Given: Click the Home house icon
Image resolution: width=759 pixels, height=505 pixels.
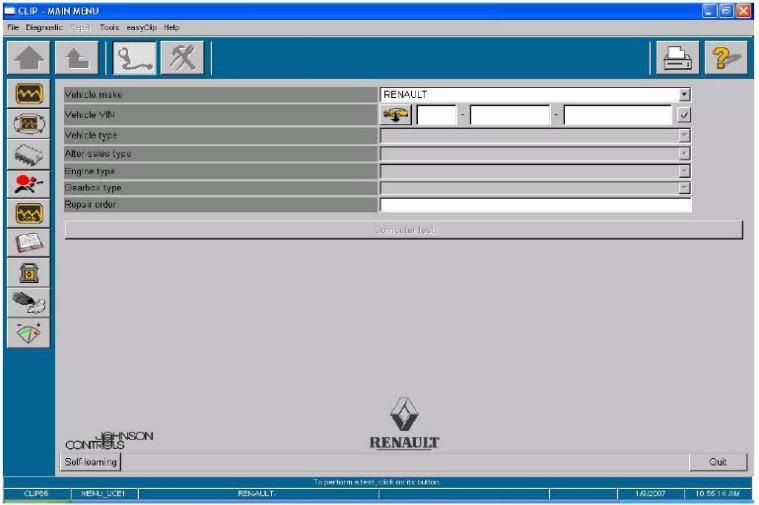Looking at the screenshot, I should [x=29, y=58].
